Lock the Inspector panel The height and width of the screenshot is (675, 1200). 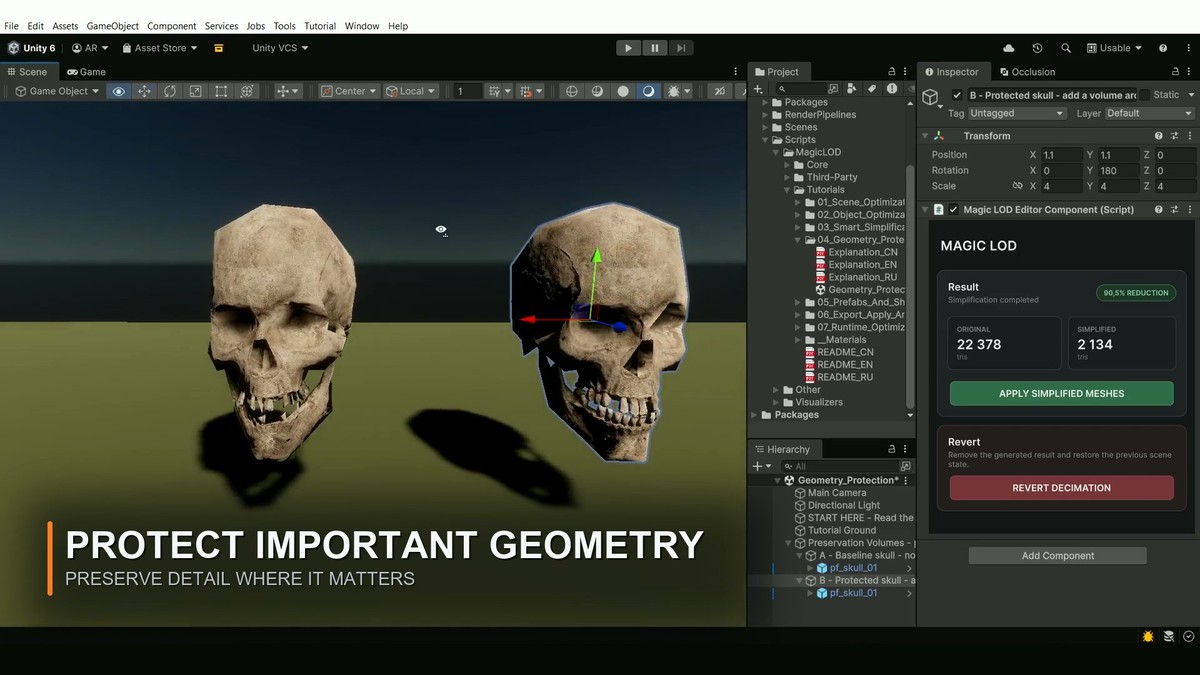1174,71
